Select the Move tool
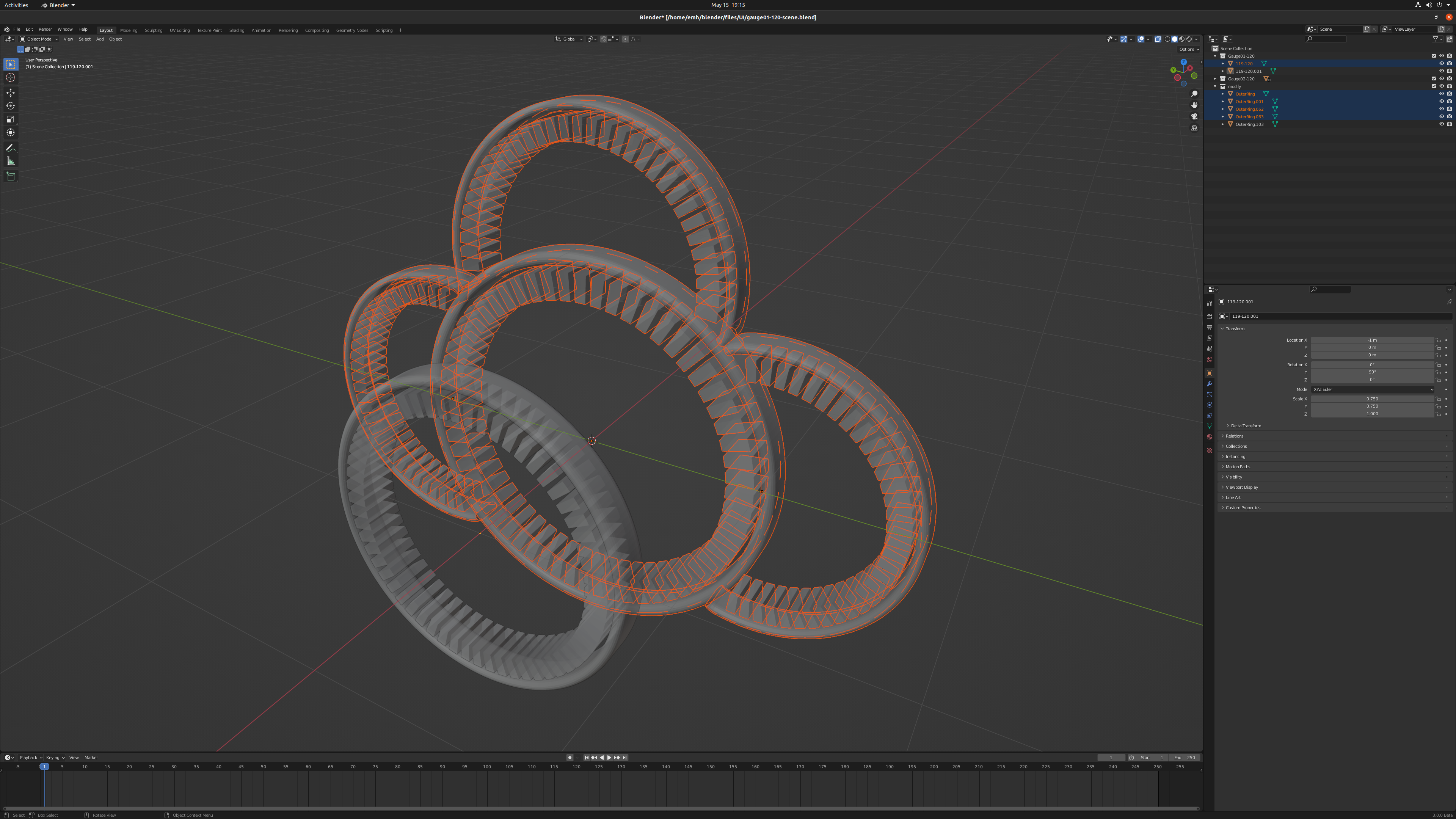 click(10, 93)
